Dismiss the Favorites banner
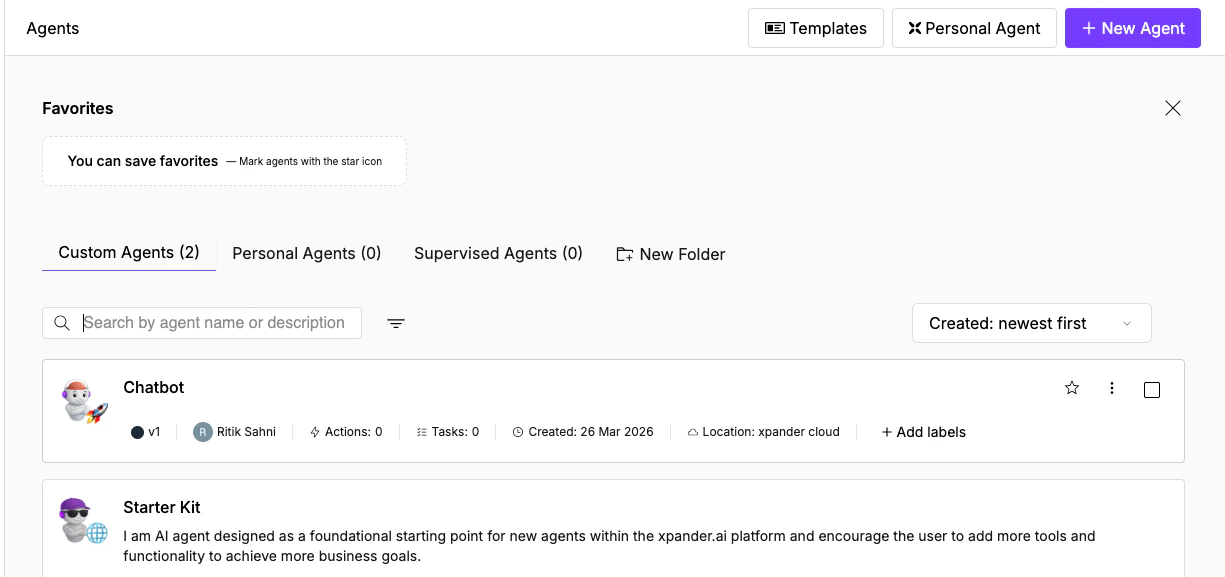 pyautogui.click(x=1173, y=108)
